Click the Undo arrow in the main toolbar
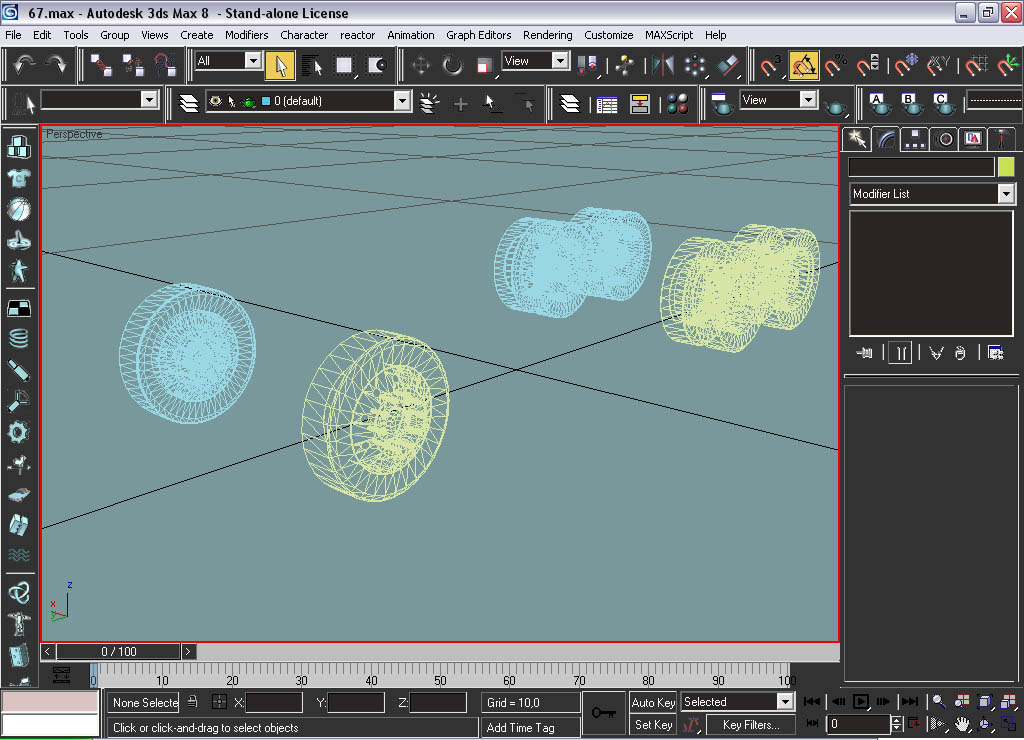1024x740 pixels. [24, 65]
